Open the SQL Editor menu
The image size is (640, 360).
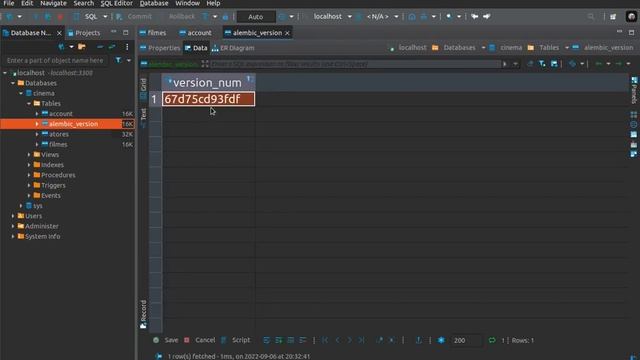[117, 3]
